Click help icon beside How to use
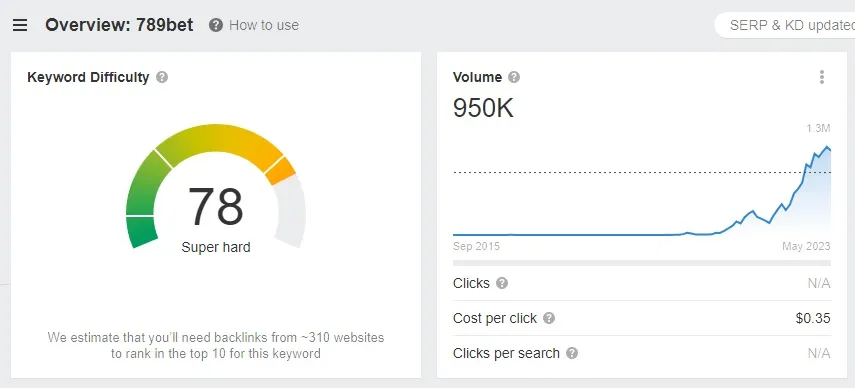Viewport: 855px width, 388px height. click(x=216, y=25)
